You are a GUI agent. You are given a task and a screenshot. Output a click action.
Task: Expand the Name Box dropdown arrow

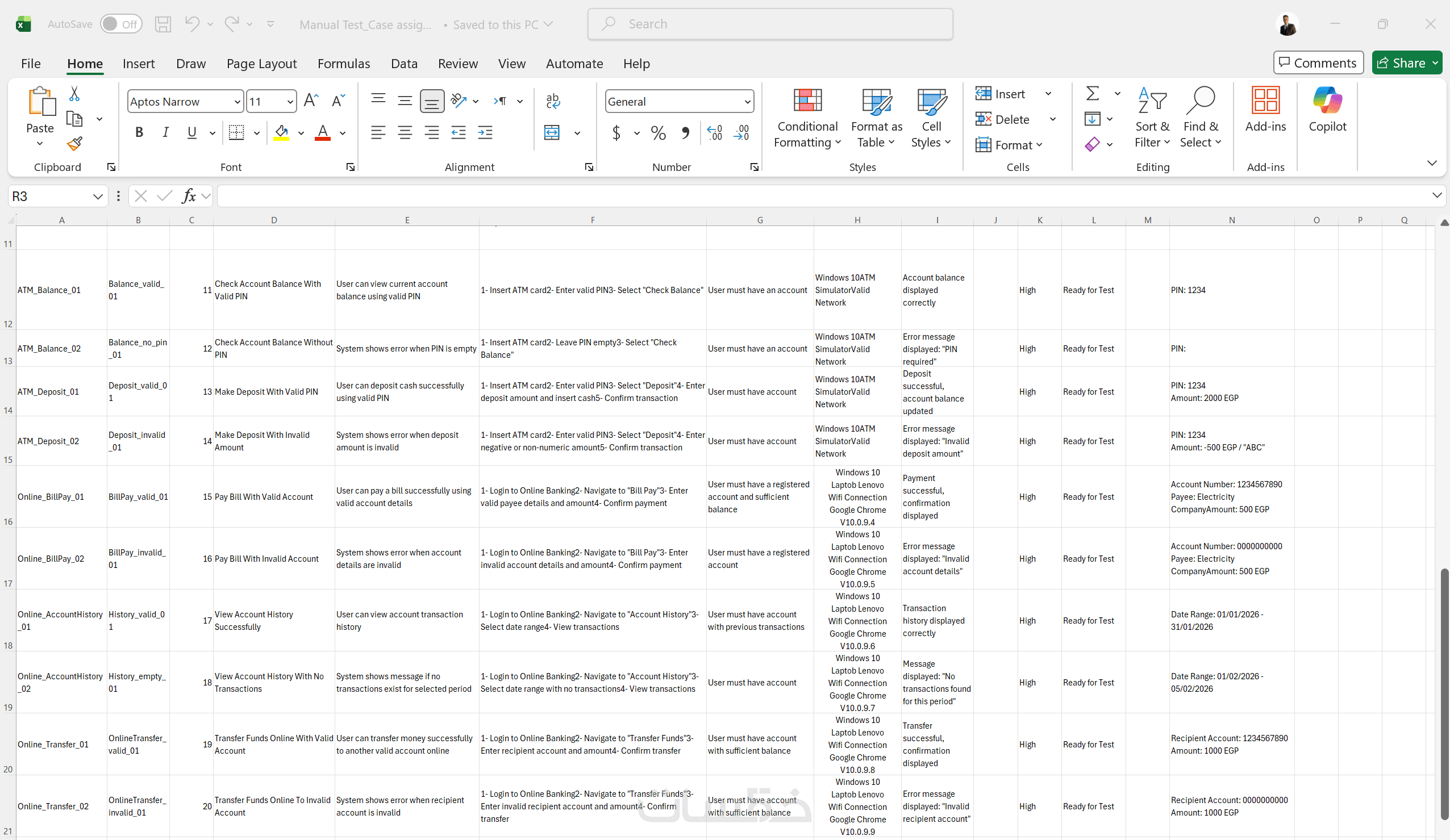pyautogui.click(x=98, y=197)
